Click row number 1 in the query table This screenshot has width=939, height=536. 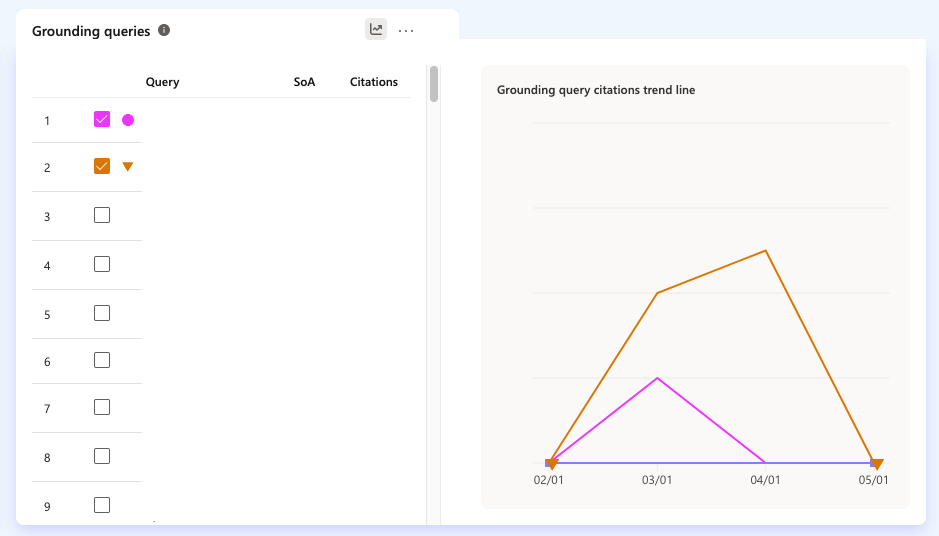point(47,121)
